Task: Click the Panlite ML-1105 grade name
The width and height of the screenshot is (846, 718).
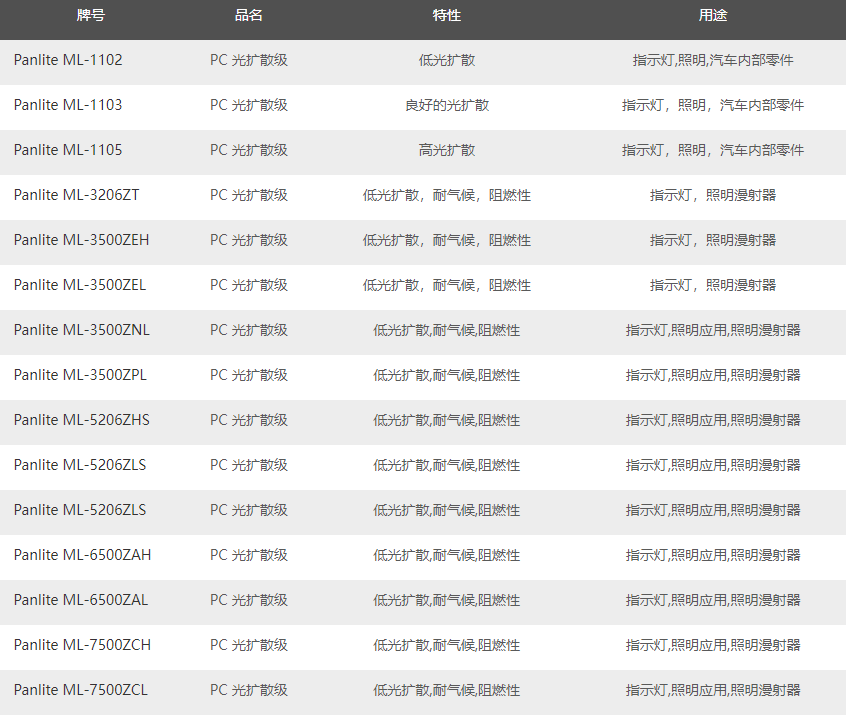Action: tap(68, 150)
